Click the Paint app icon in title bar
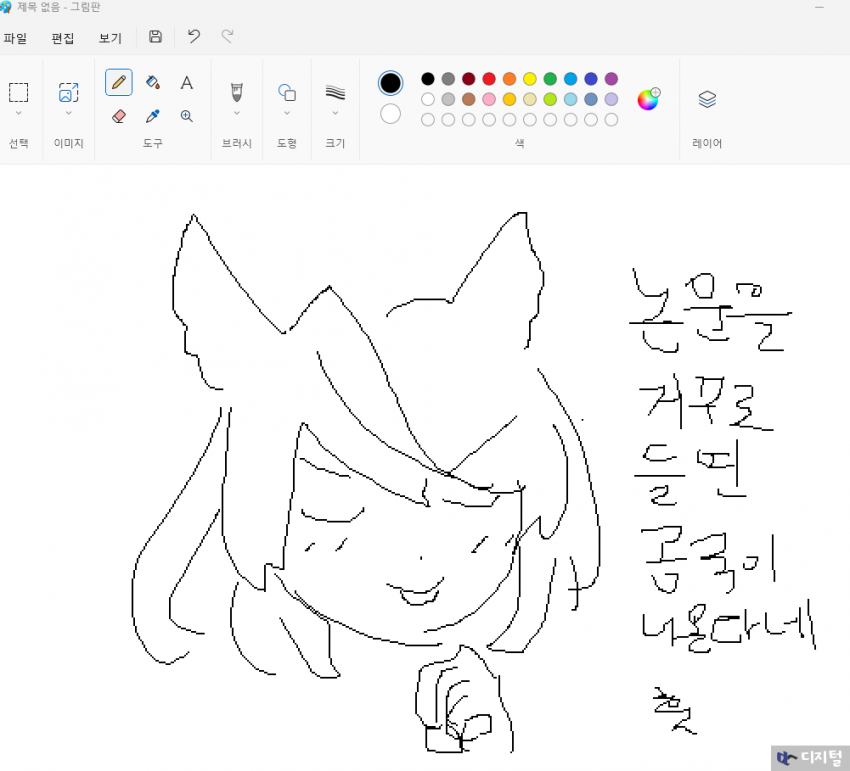 pyautogui.click(x=5, y=7)
